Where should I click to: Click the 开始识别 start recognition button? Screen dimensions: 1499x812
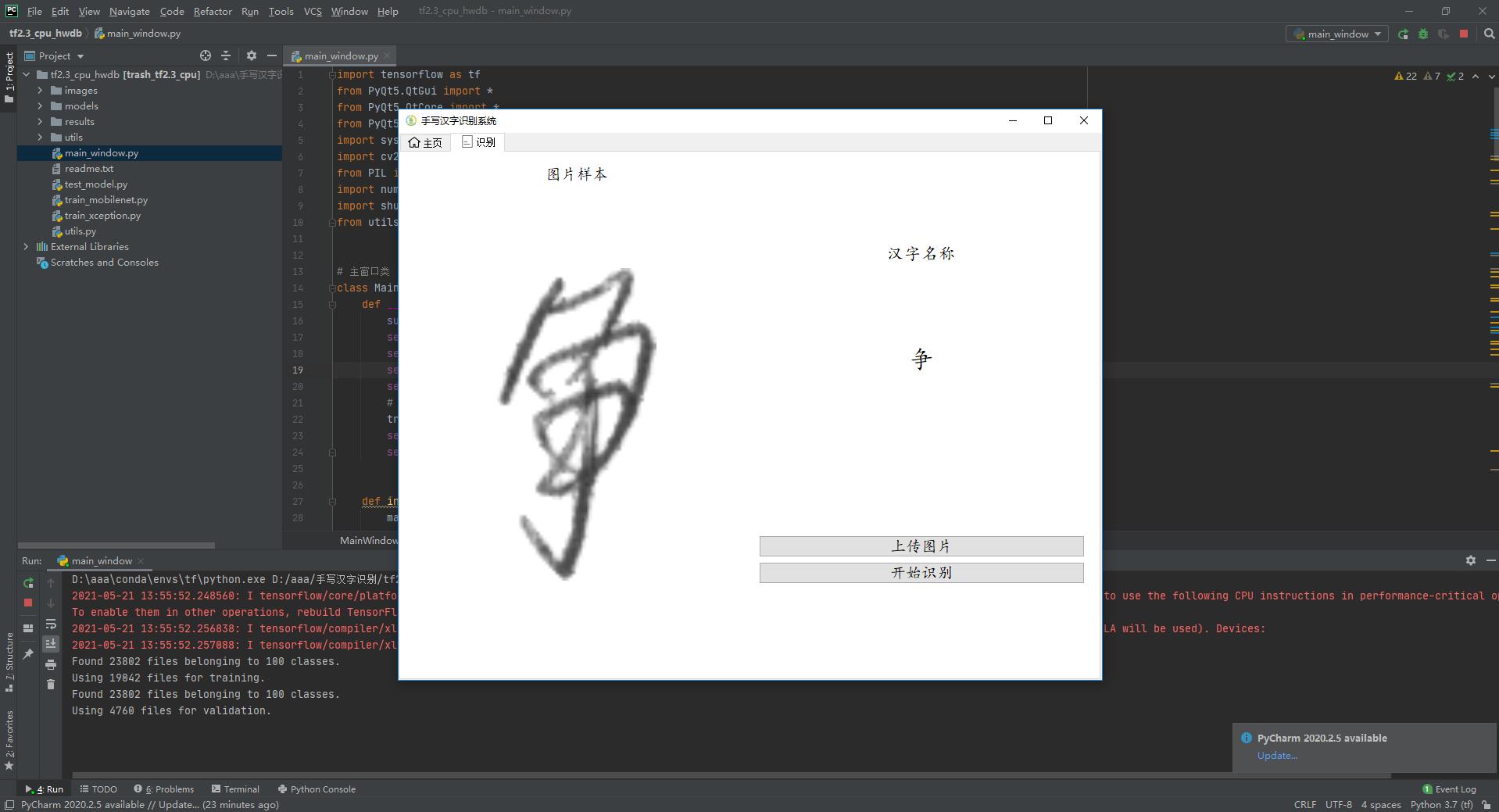tap(921, 573)
